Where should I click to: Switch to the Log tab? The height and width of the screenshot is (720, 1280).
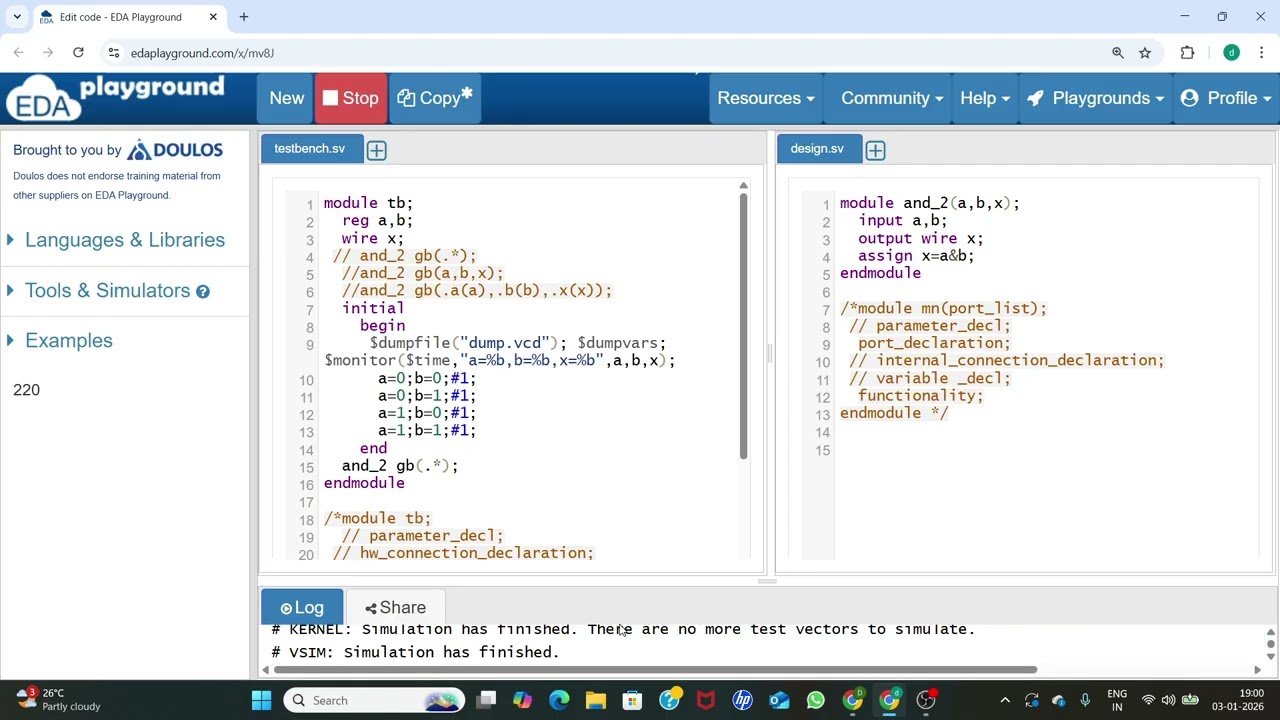(x=302, y=608)
